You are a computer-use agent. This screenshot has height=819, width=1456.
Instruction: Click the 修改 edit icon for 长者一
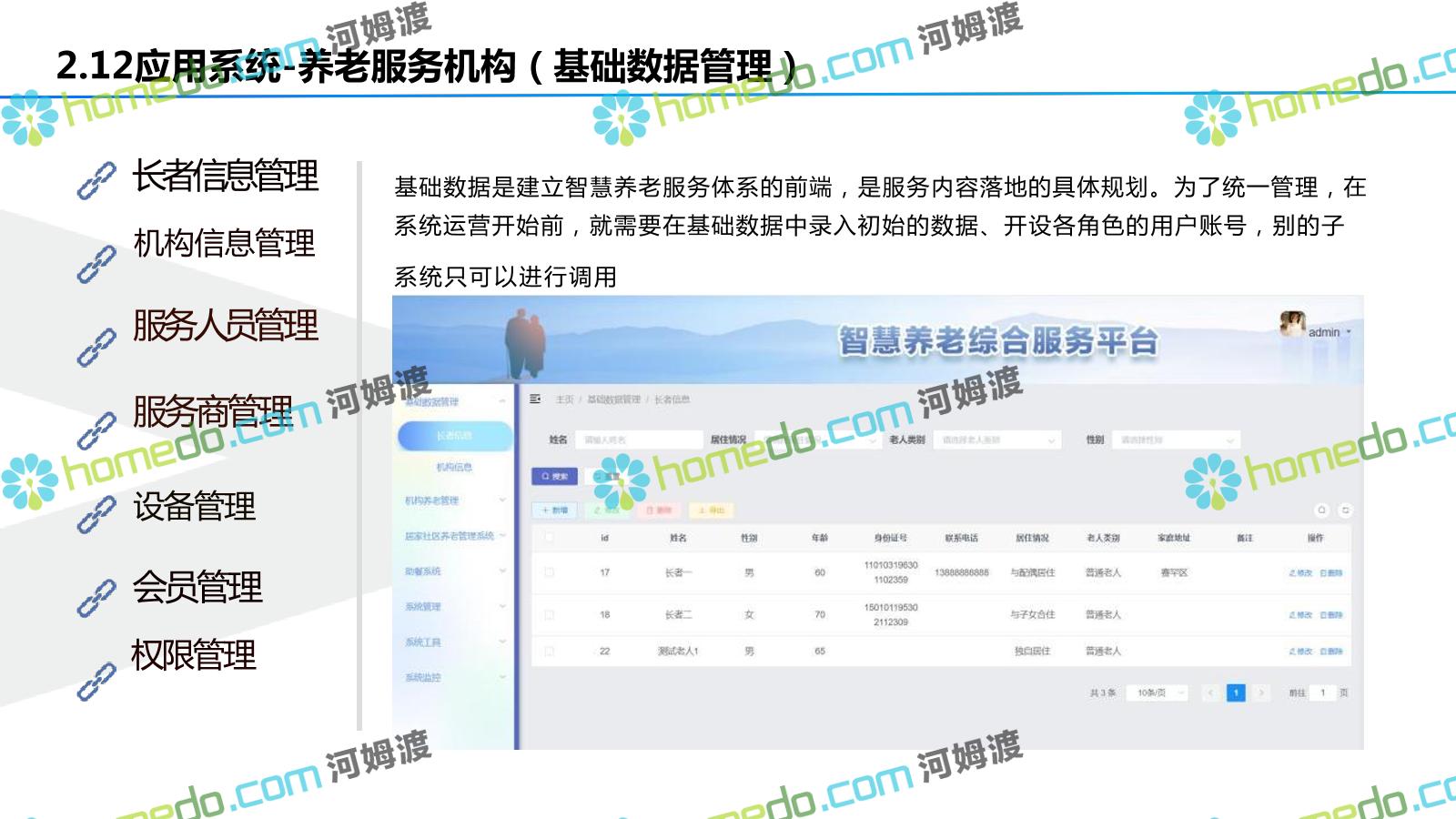pyautogui.click(x=1300, y=573)
